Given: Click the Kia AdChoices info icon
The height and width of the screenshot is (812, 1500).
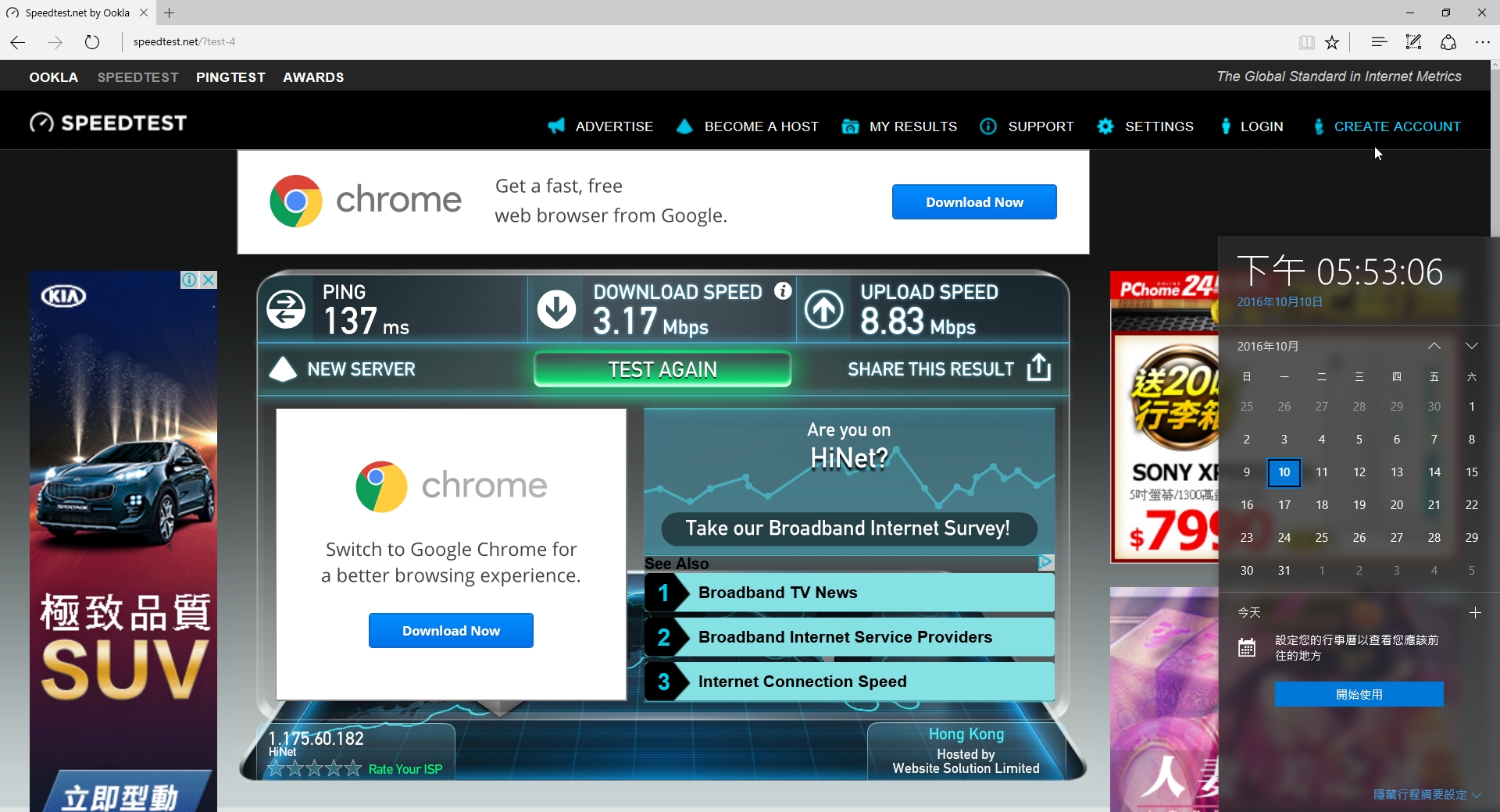Looking at the screenshot, I should point(189,280).
